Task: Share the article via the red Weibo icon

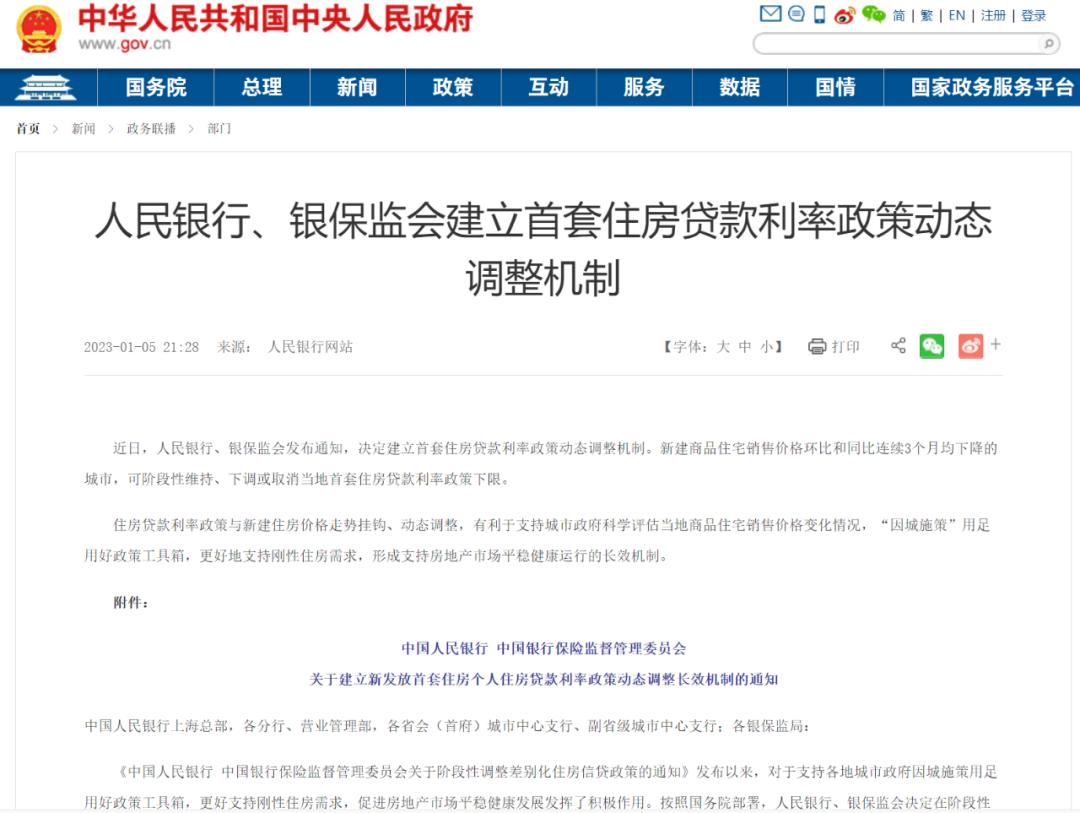Action: pyautogui.click(x=969, y=344)
